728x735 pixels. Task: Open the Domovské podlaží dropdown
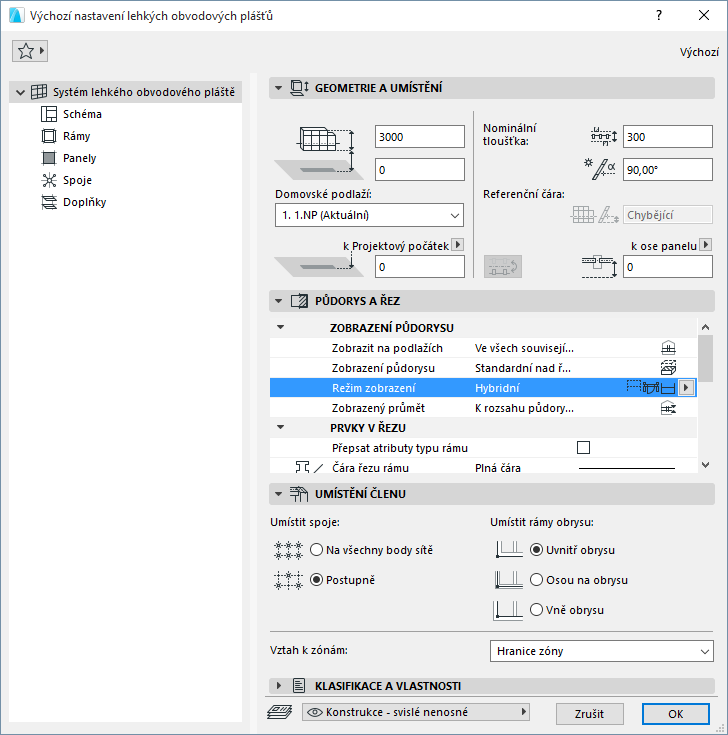coord(369,215)
